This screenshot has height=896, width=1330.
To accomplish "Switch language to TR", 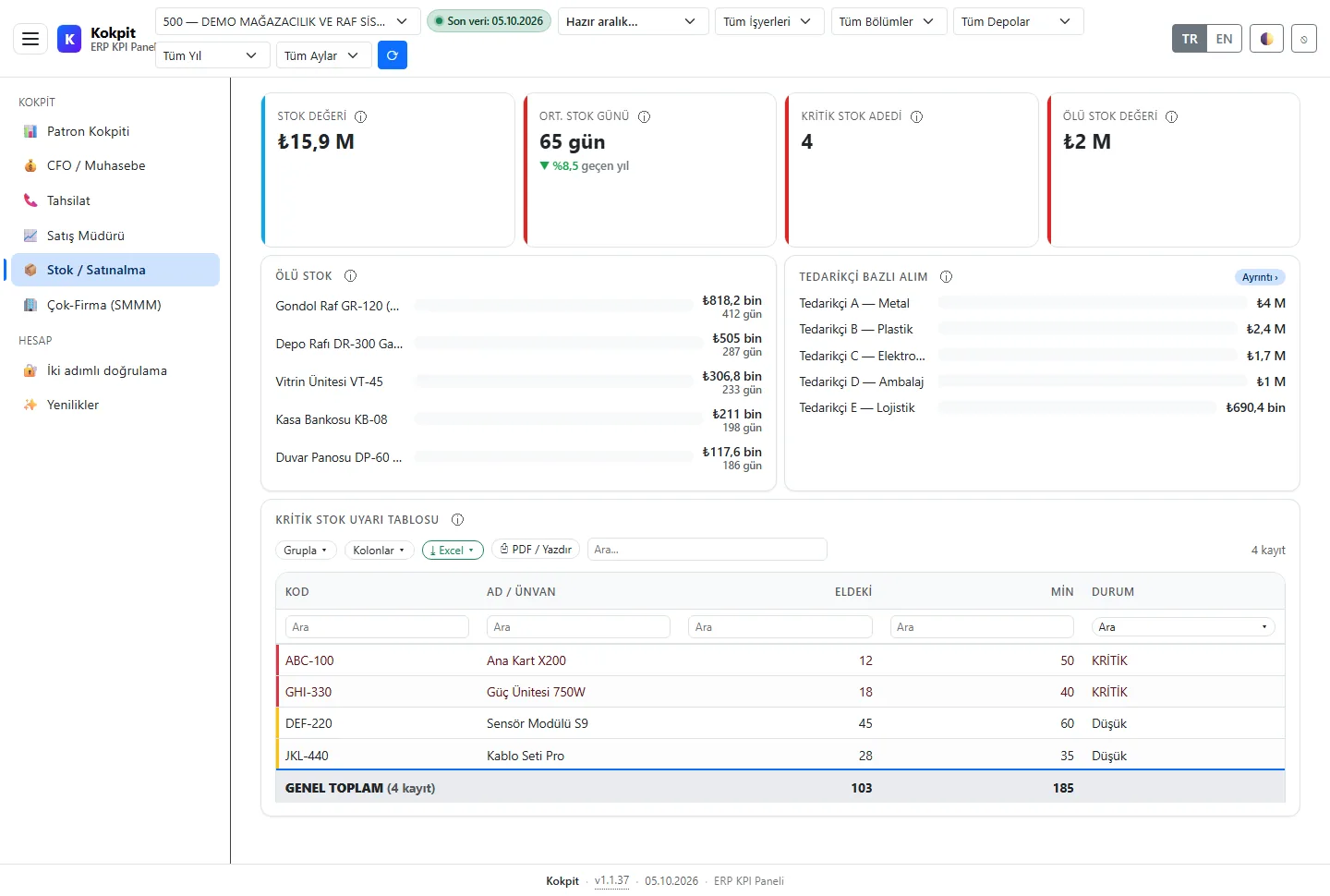I will pyautogui.click(x=1190, y=39).
